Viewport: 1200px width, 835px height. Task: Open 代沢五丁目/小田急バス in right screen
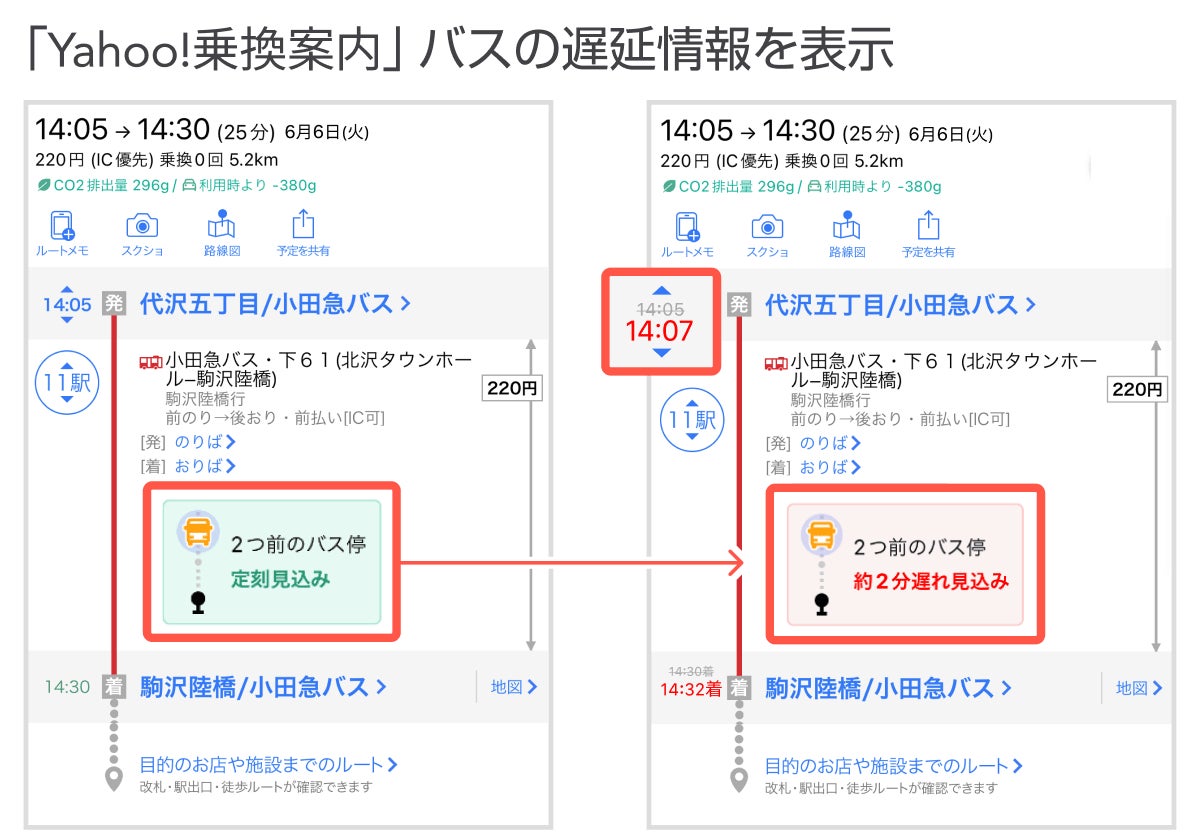tap(900, 305)
